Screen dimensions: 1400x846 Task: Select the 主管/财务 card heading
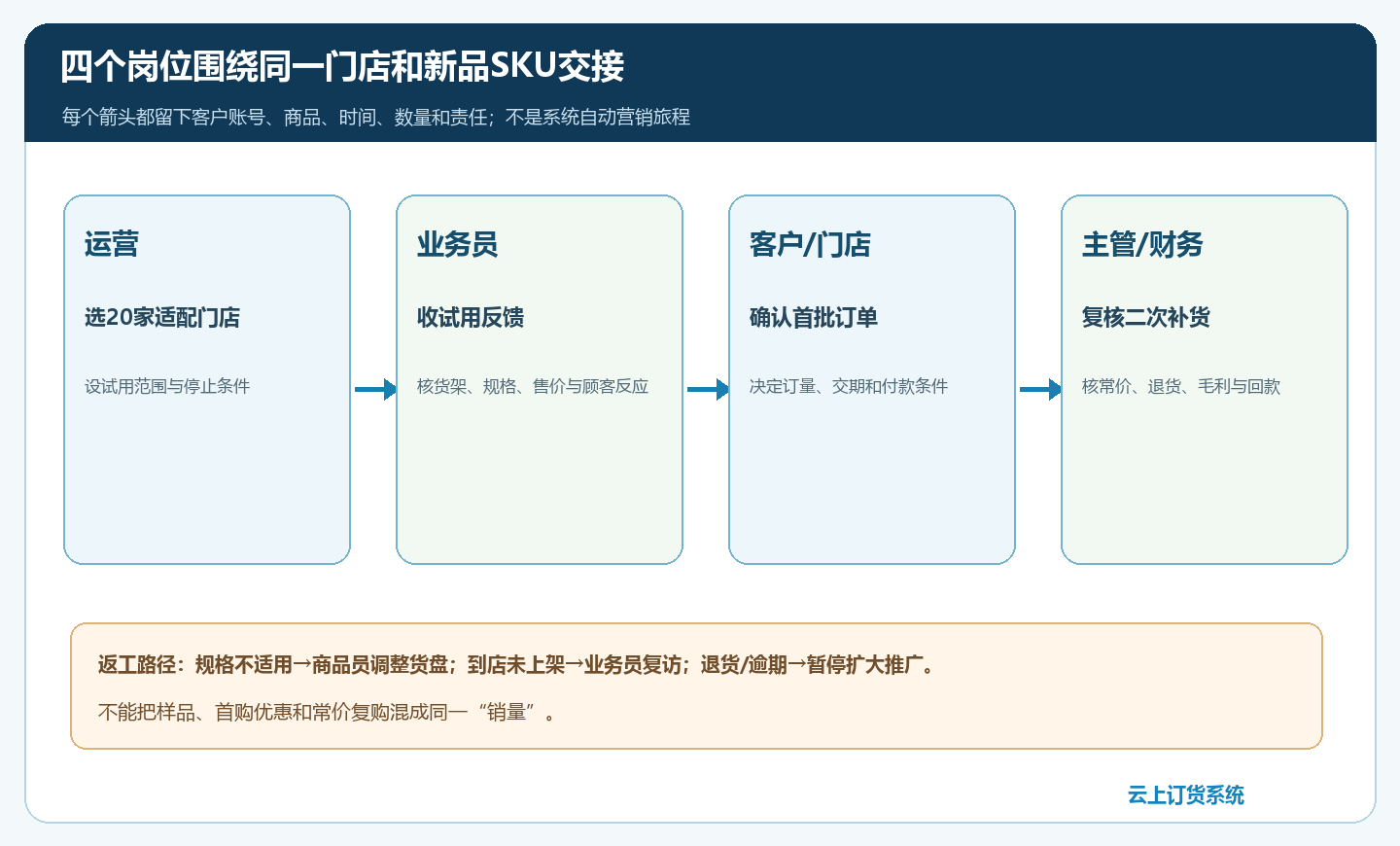click(x=1142, y=244)
